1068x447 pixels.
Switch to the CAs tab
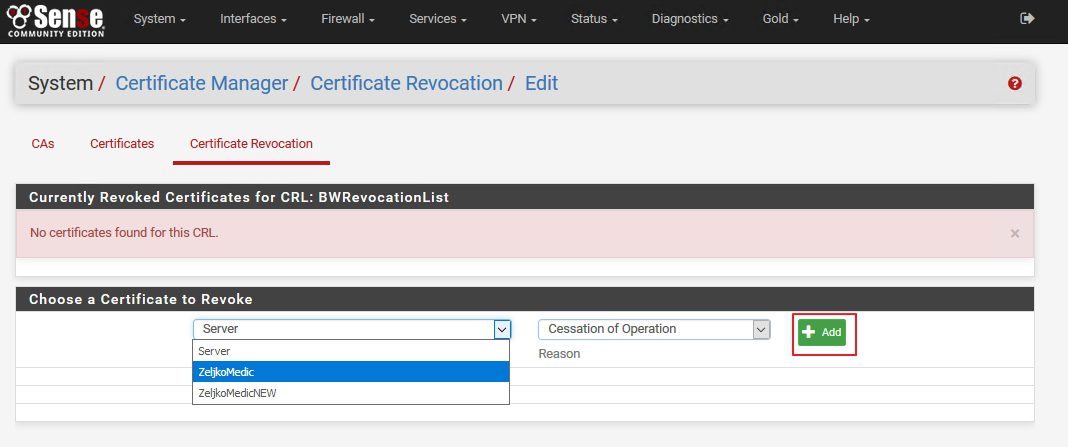[x=43, y=144]
